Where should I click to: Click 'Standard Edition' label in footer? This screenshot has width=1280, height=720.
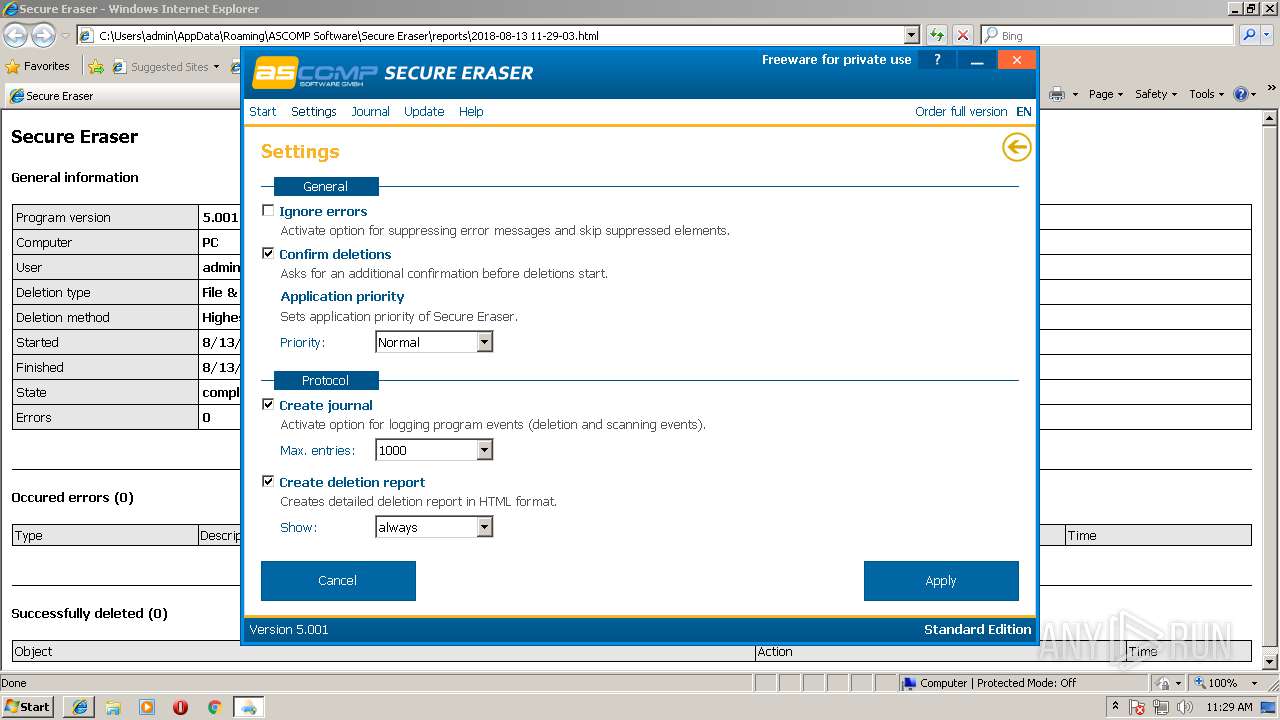pyautogui.click(x=978, y=629)
